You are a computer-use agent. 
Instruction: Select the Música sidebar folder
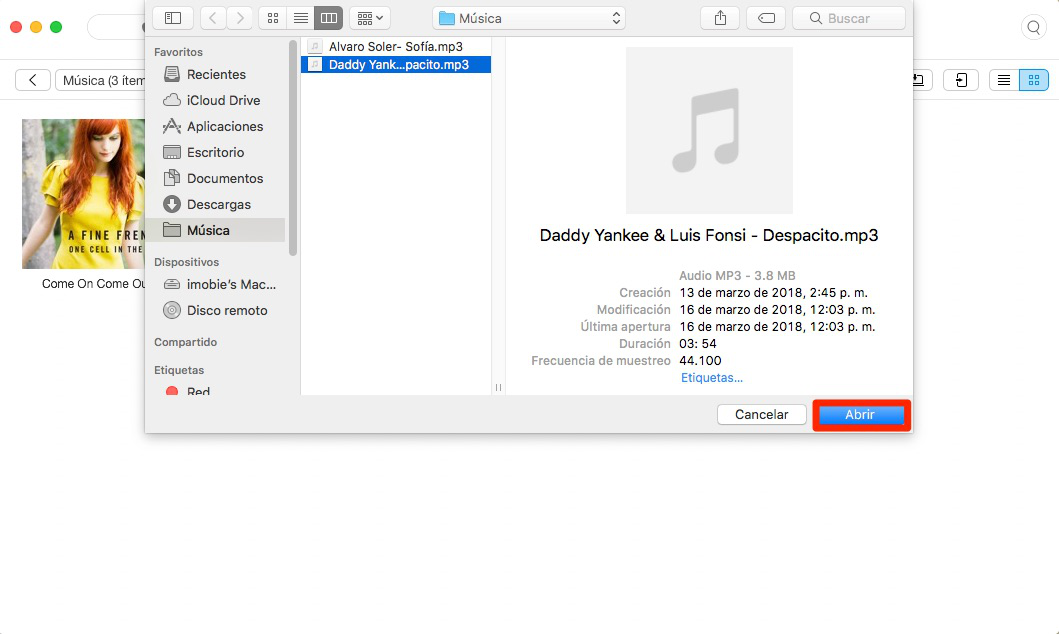click(215, 230)
